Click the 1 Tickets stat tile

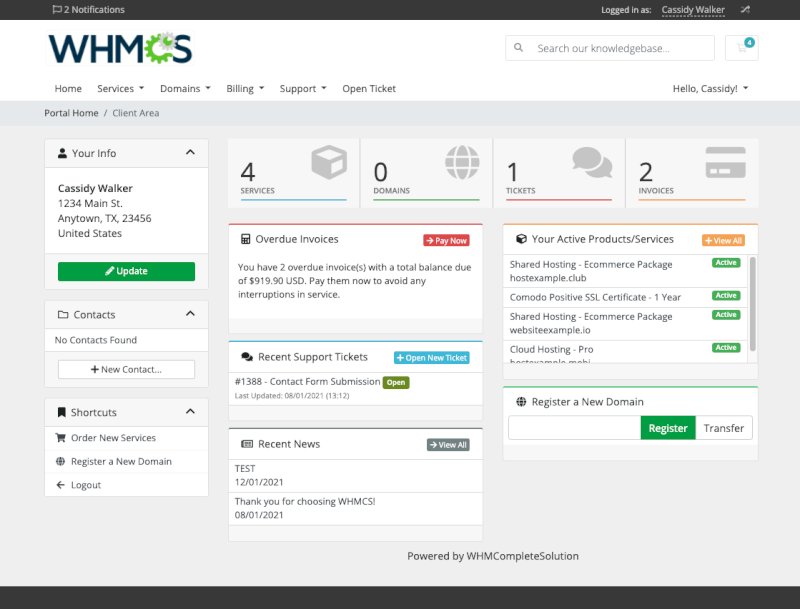[x=559, y=173]
